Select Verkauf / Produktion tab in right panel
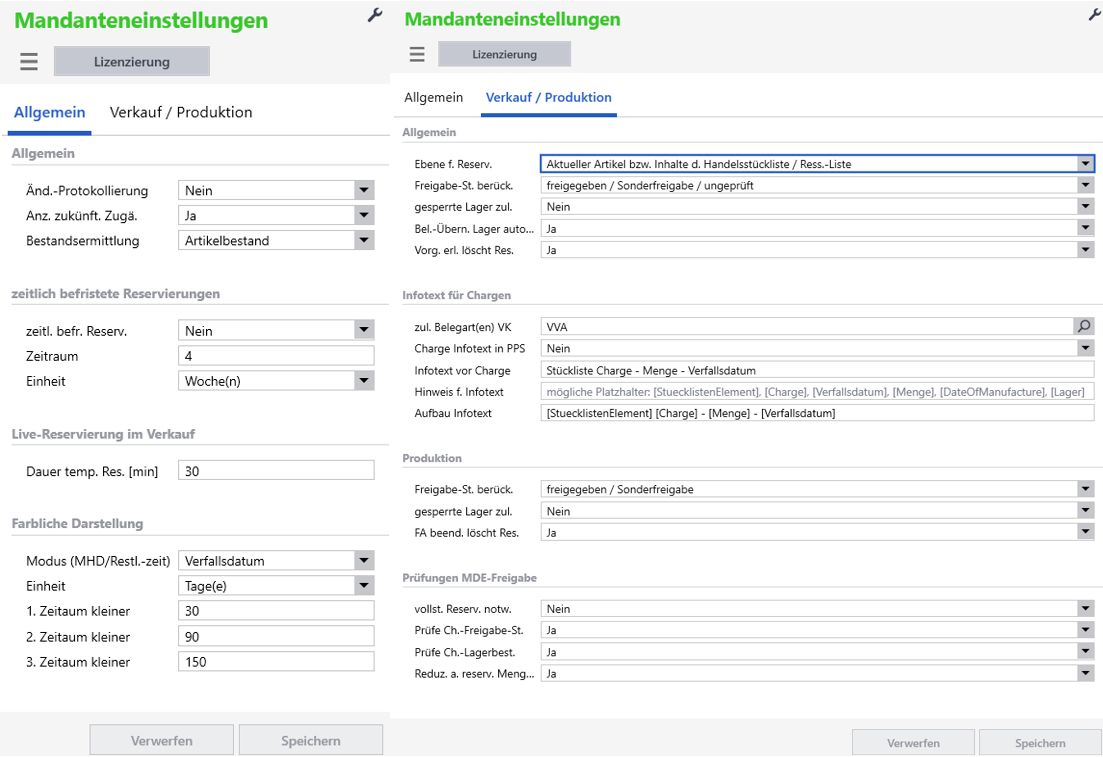1103x757 pixels. coord(549,97)
